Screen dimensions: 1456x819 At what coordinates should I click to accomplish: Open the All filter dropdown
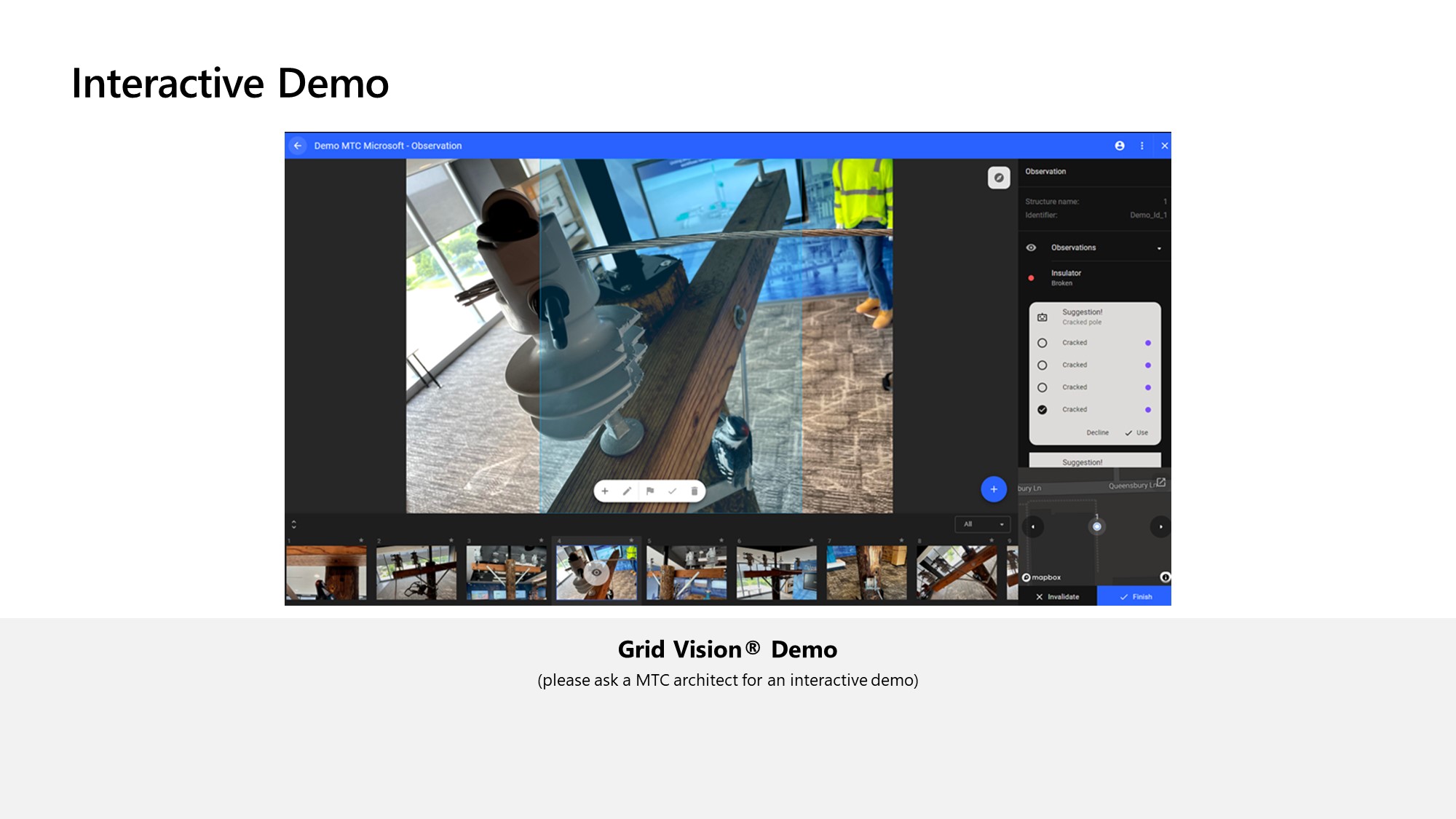pyautogui.click(x=983, y=524)
